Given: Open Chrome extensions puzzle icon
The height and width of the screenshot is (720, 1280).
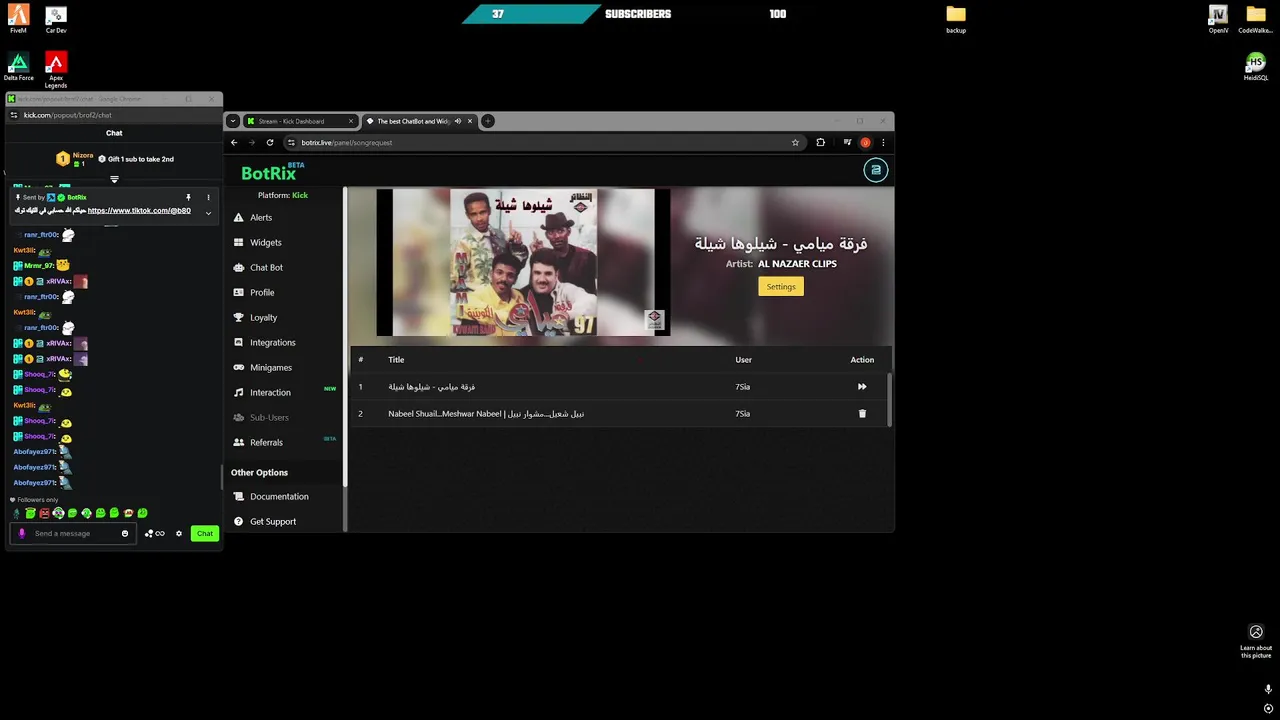Looking at the screenshot, I should point(820,142).
